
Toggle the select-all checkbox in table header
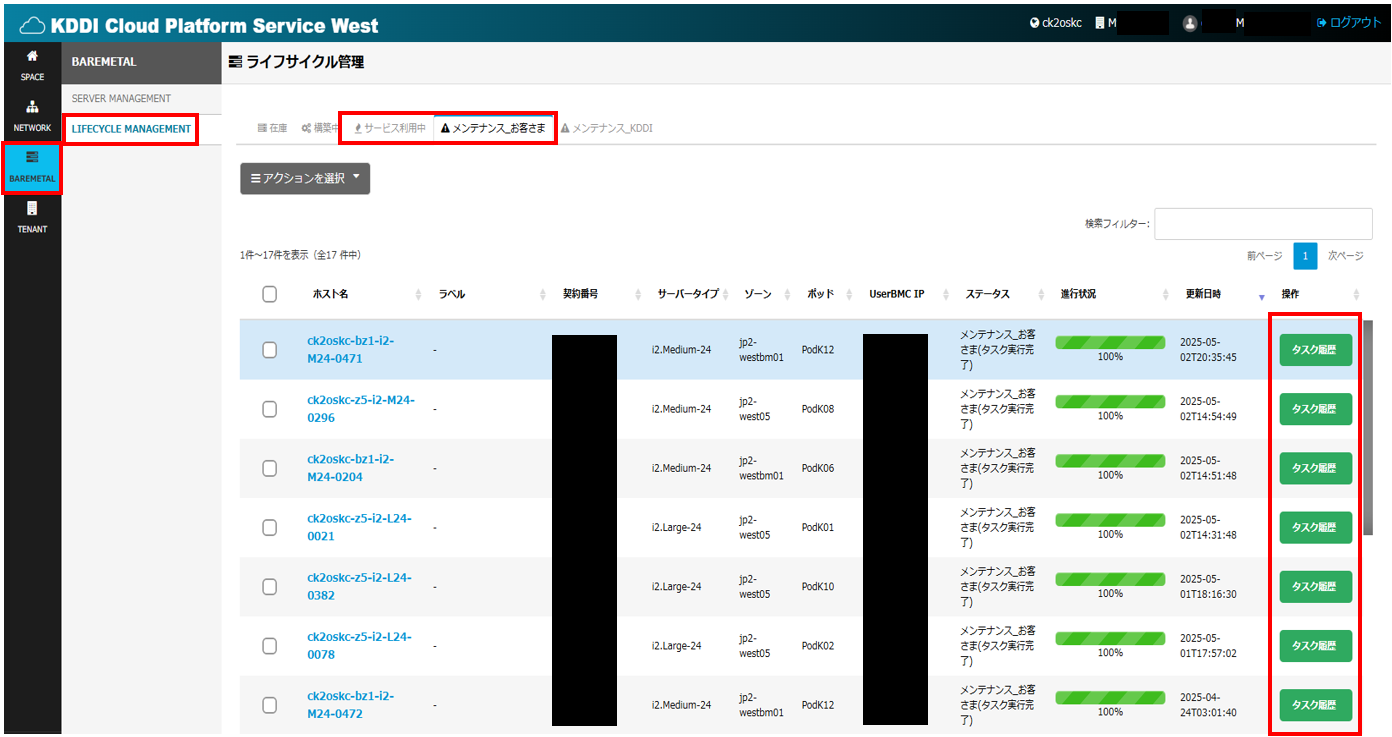pyautogui.click(x=269, y=294)
